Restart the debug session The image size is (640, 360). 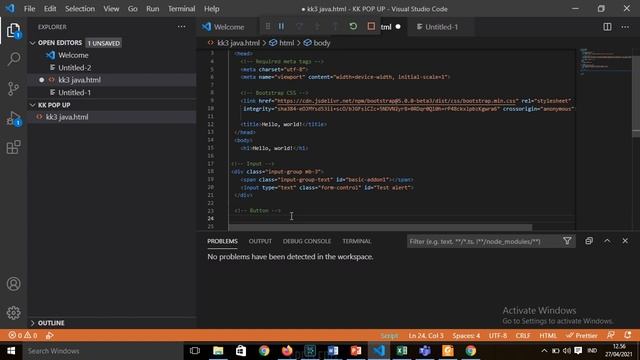coord(353,27)
